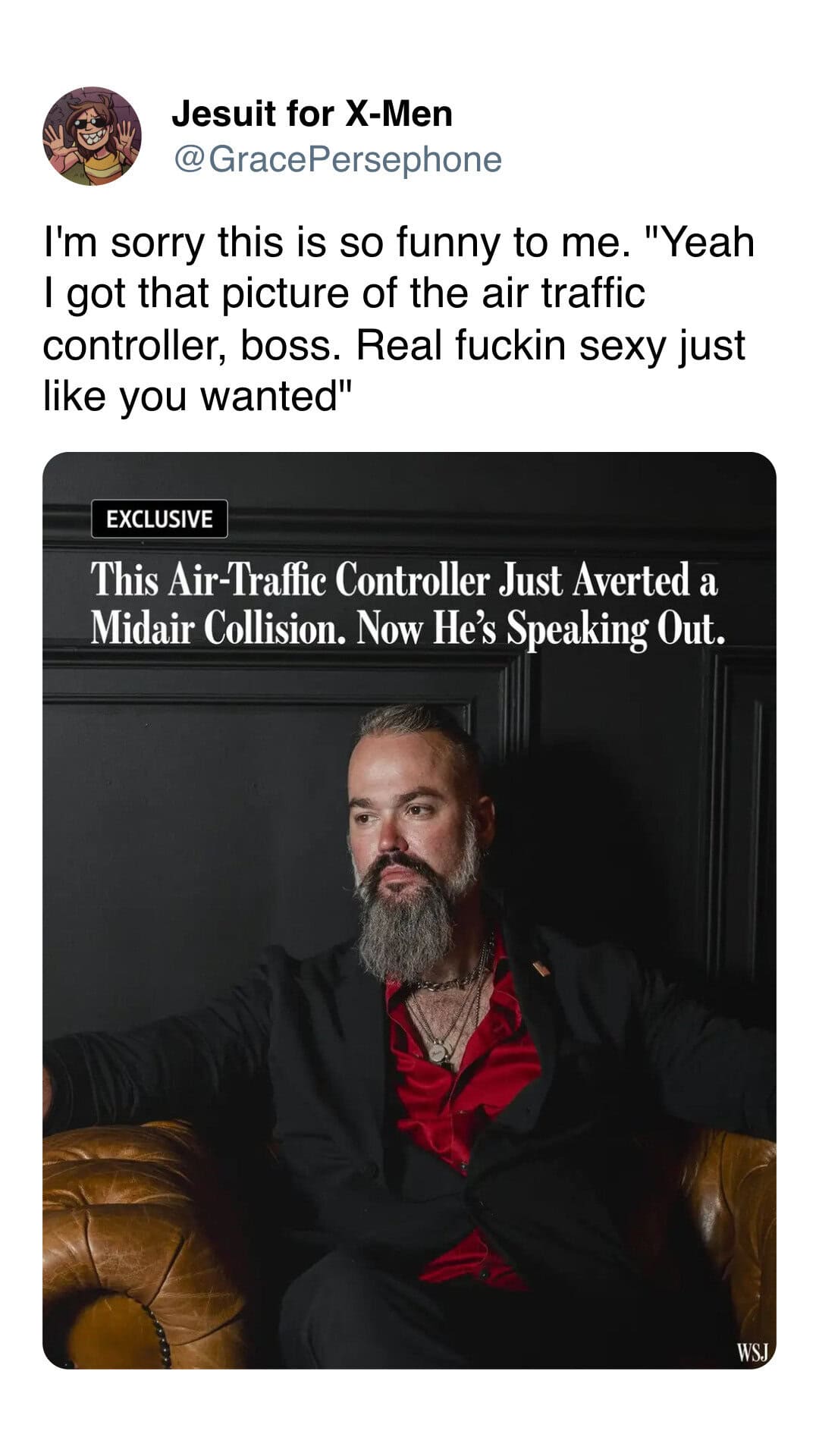
Task: Click the headline line "Midair Collision. Now He's Speaking Out."
Action: (408, 628)
